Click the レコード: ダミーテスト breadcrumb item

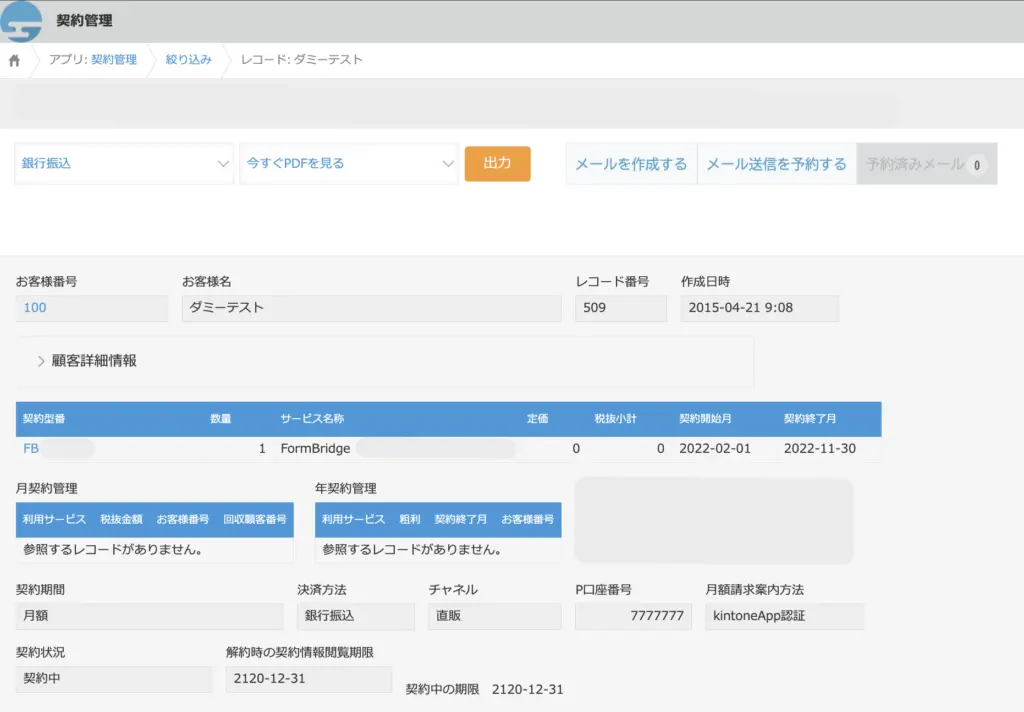(x=301, y=60)
